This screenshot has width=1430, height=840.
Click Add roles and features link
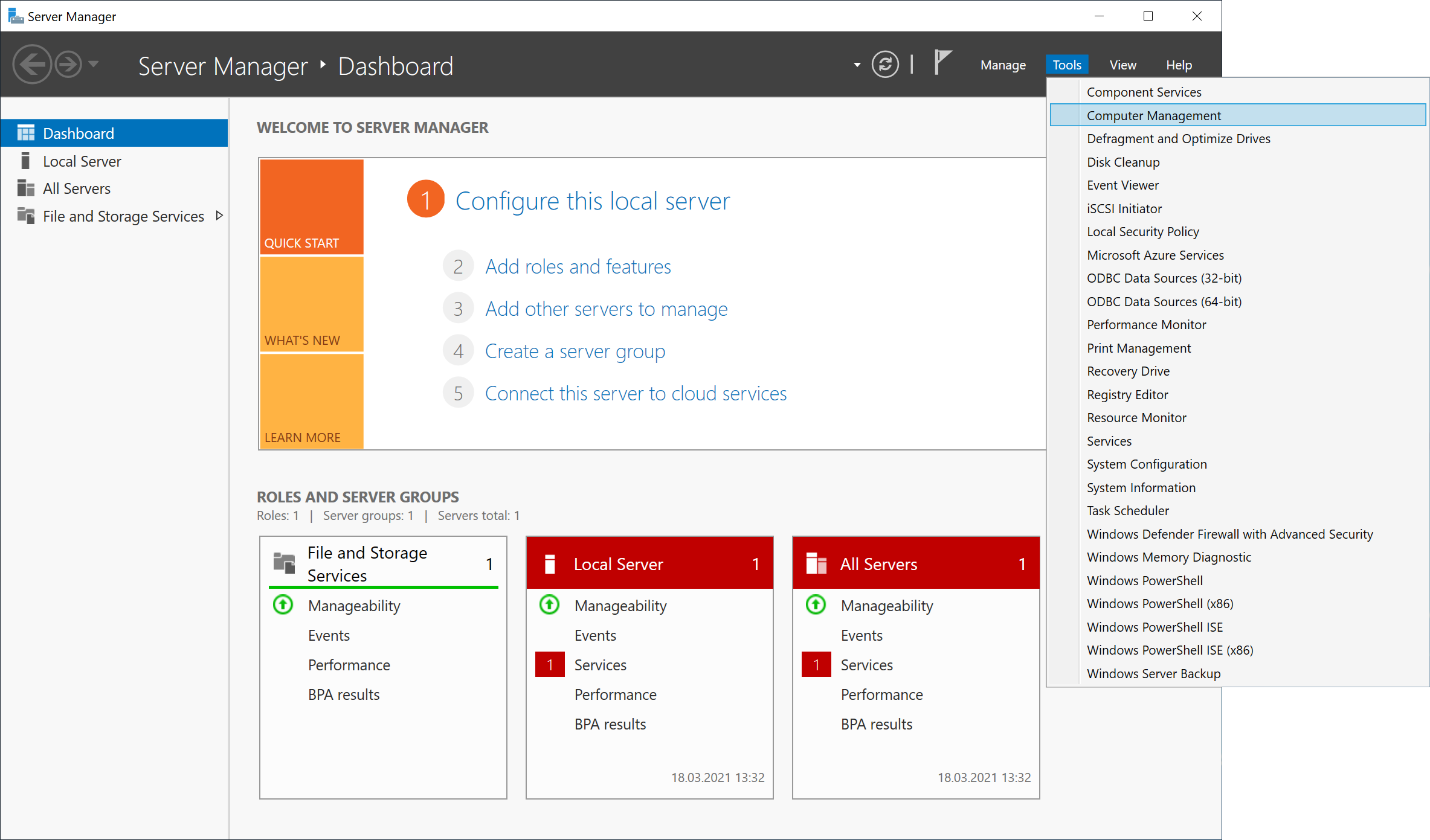578,266
